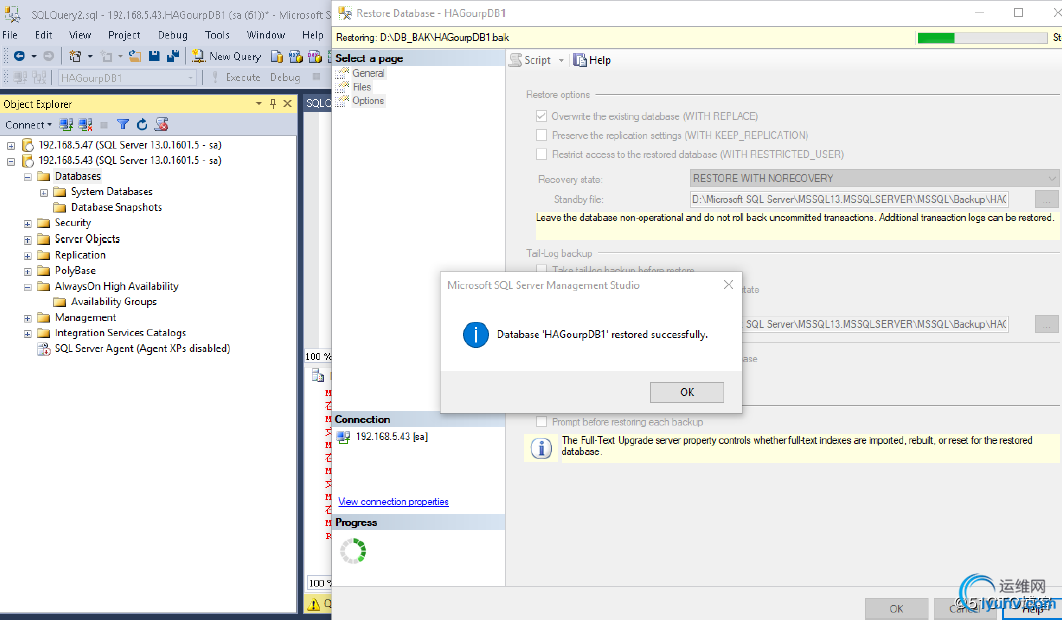Click the SQL Server Agent icon

pos(44,349)
